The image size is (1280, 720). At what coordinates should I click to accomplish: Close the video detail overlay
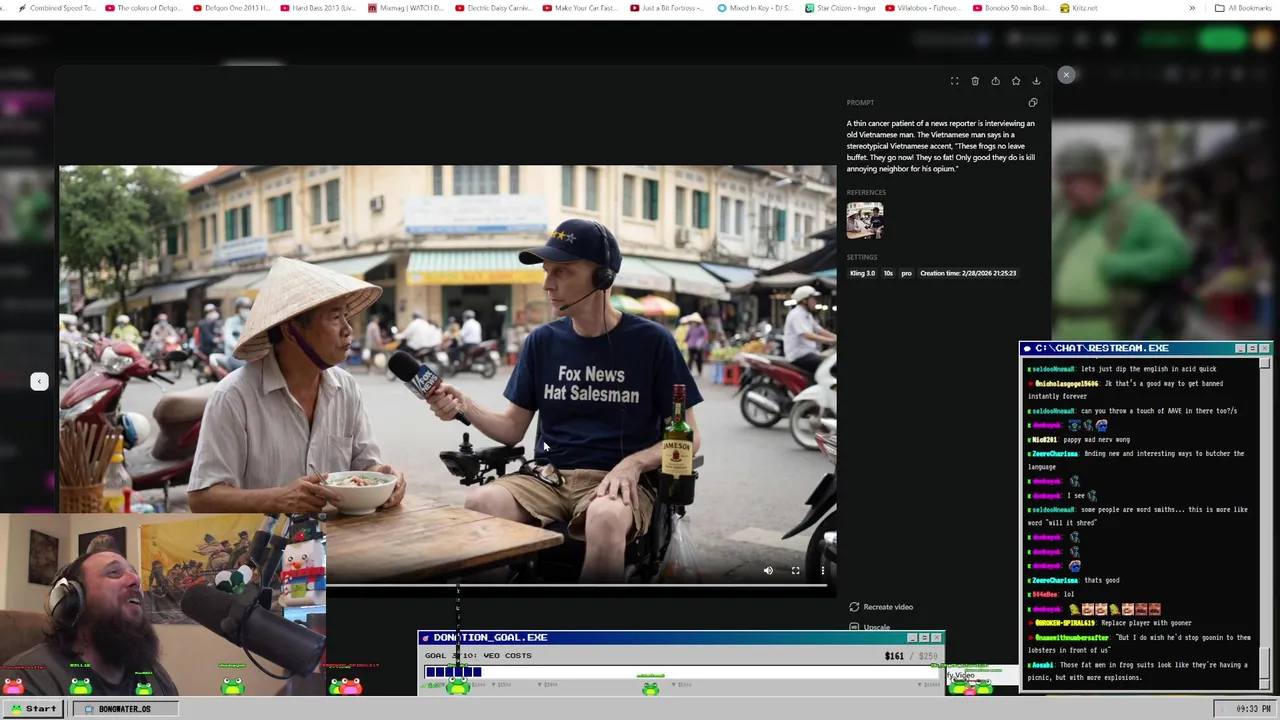pyautogui.click(x=1066, y=75)
